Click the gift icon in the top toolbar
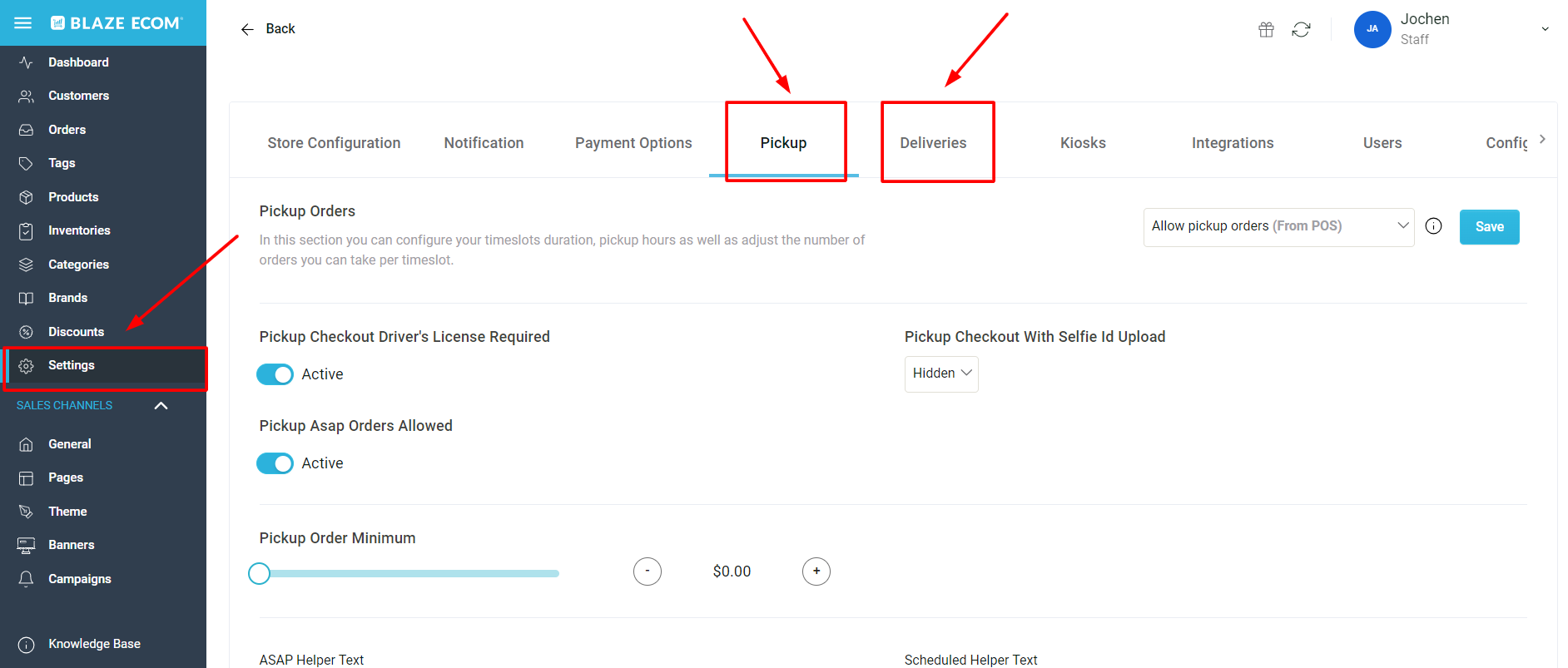Viewport: 1568px width, 668px height. (x=1266, y=29)
